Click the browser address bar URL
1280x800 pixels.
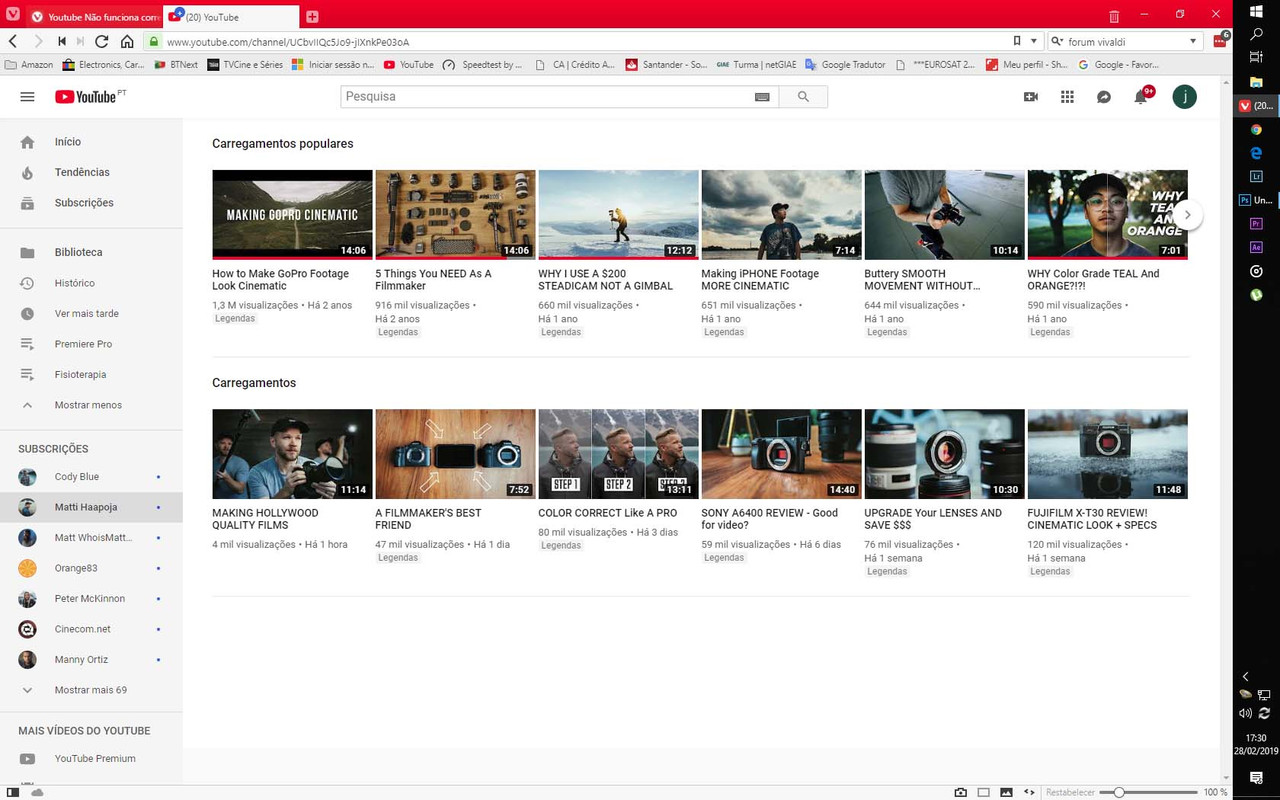(288, 42)
